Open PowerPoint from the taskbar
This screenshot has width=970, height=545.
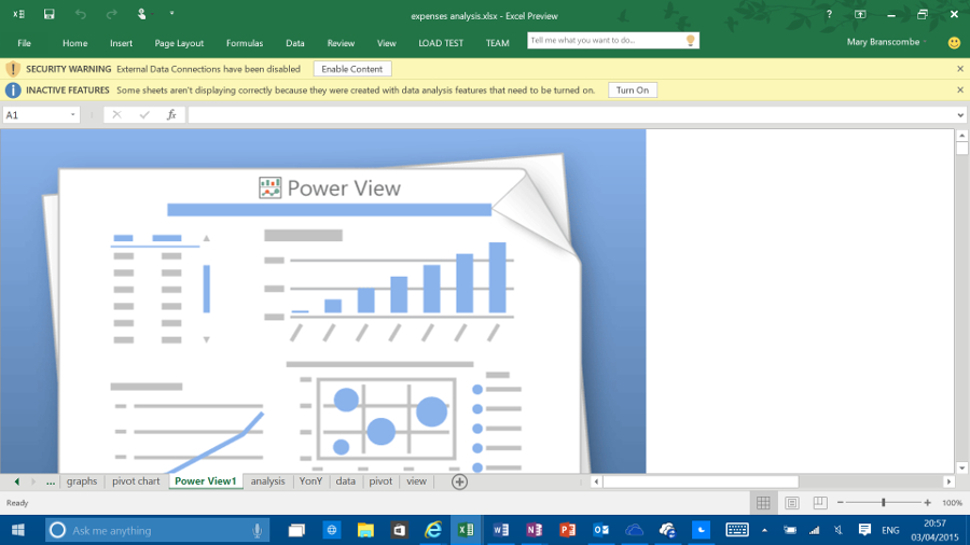coord(567,530)
